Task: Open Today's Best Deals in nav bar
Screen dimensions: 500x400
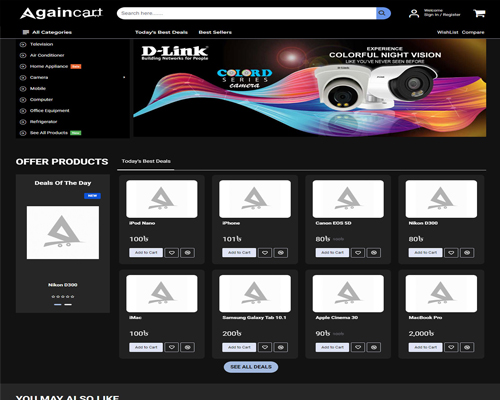Action: point(161,32)
